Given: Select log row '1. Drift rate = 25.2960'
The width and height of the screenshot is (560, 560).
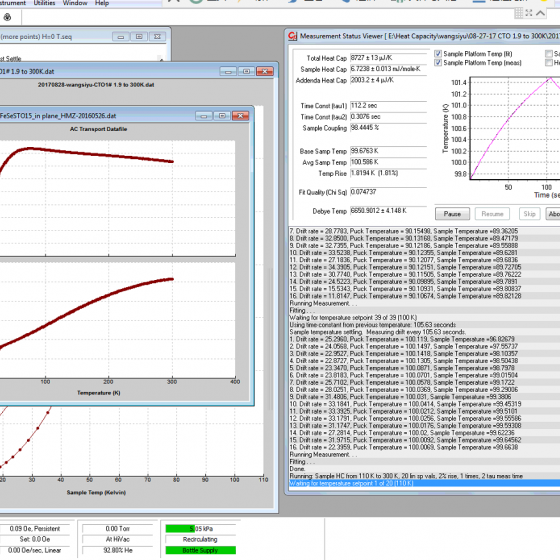Looking at the screenshot, I should (x=424, y=339).
